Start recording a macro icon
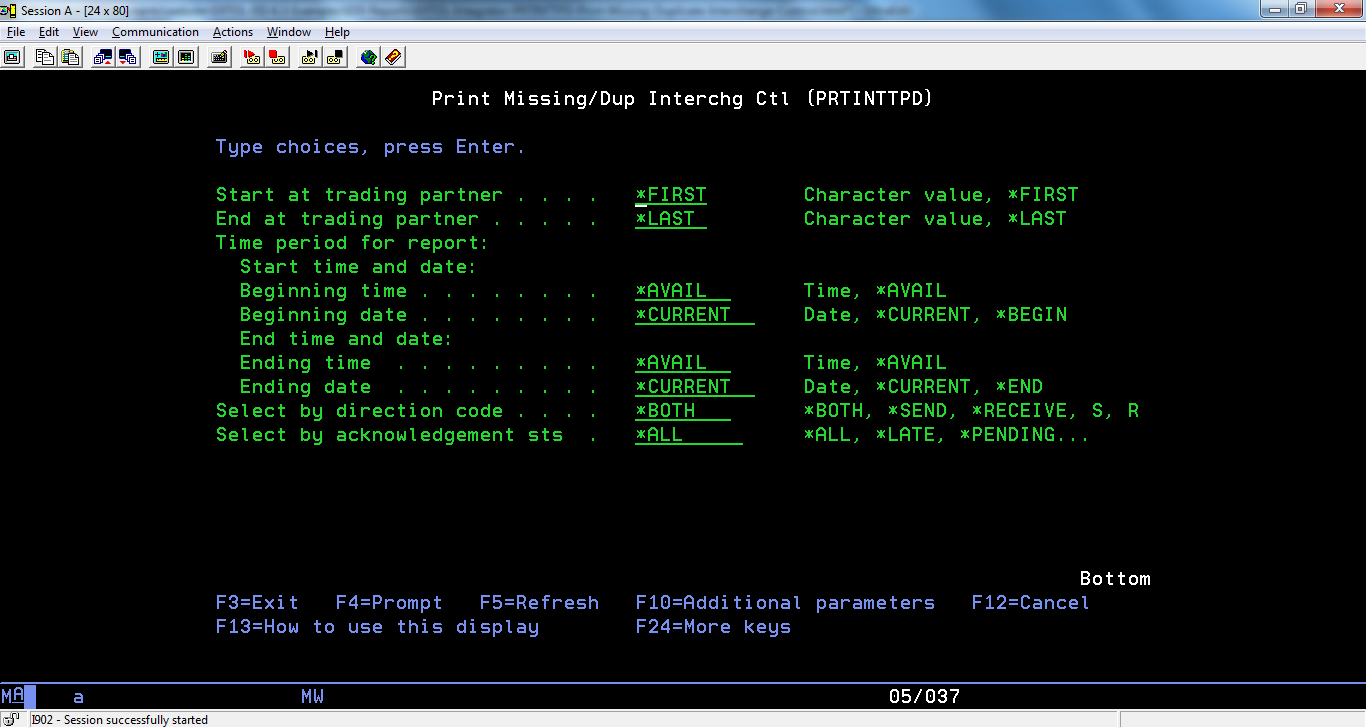1366x728 pixels. coord(252,57)
